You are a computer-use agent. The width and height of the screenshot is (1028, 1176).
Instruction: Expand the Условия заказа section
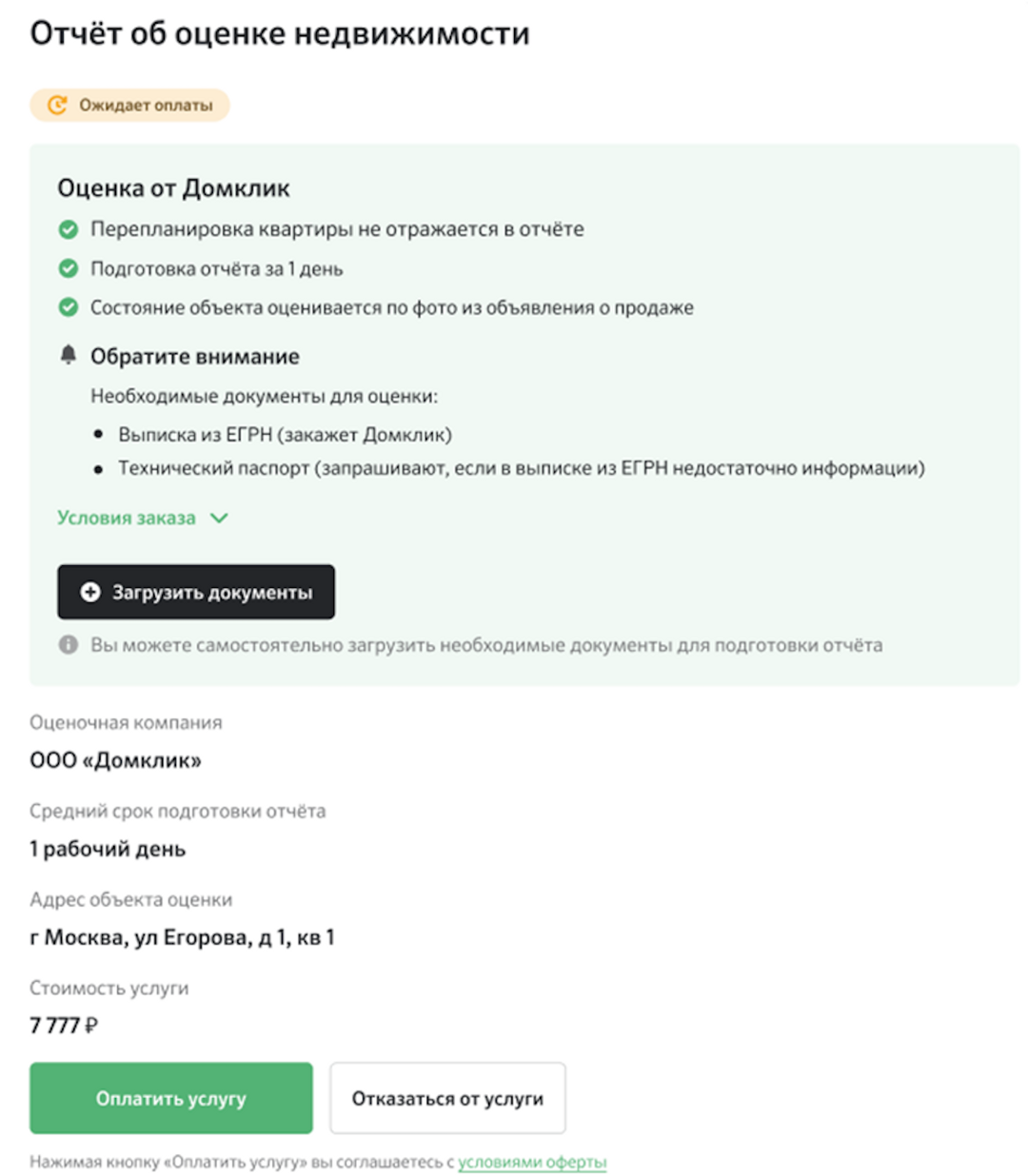pyautogui.click(x=127, y=518)
